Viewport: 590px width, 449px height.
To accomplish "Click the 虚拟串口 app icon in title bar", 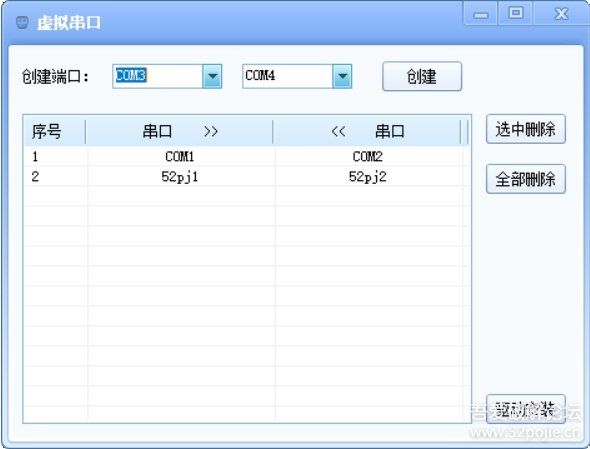I will click(x=22, y=23).
